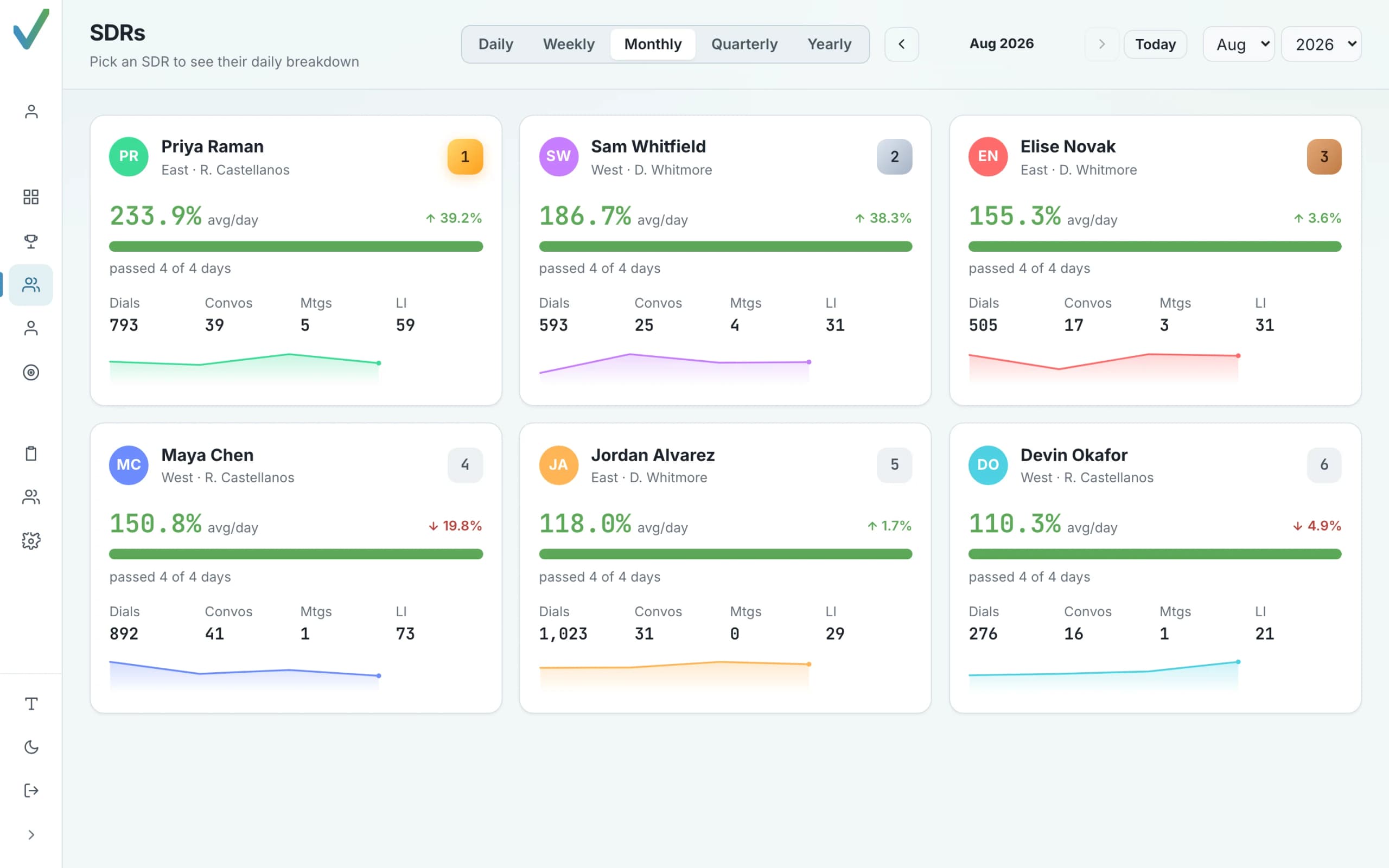Click the silver rank 2 badge
The height and width of the screenshot is (868, 1389).
894,156
